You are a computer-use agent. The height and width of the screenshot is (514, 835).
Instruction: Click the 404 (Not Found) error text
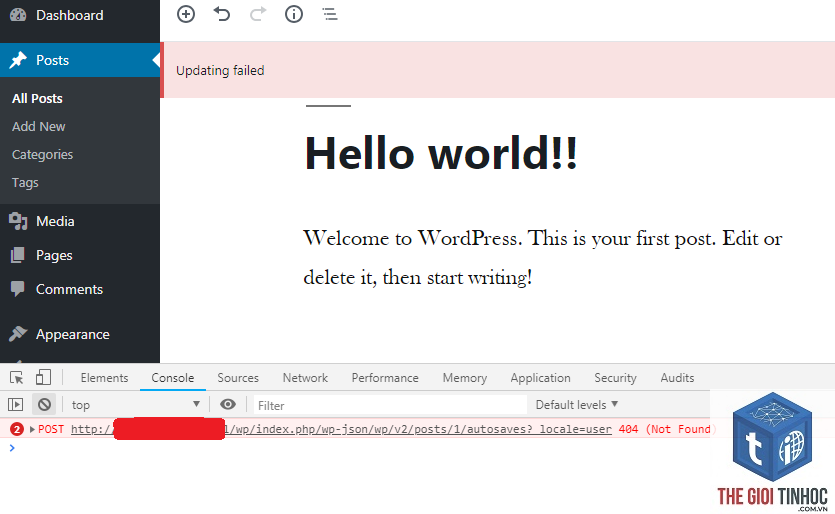coord(666,429)
